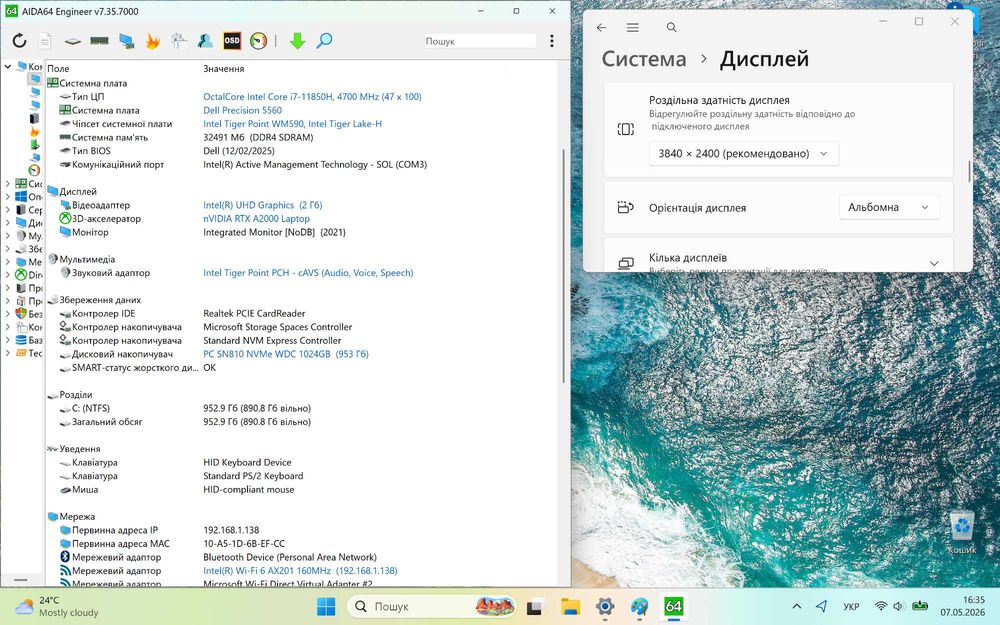Viewport: 1000px width, 625px height.
Task: Open the monitor diagnostics icon in the toolbar
Action: pyautogui.click(x=126, y=41)
